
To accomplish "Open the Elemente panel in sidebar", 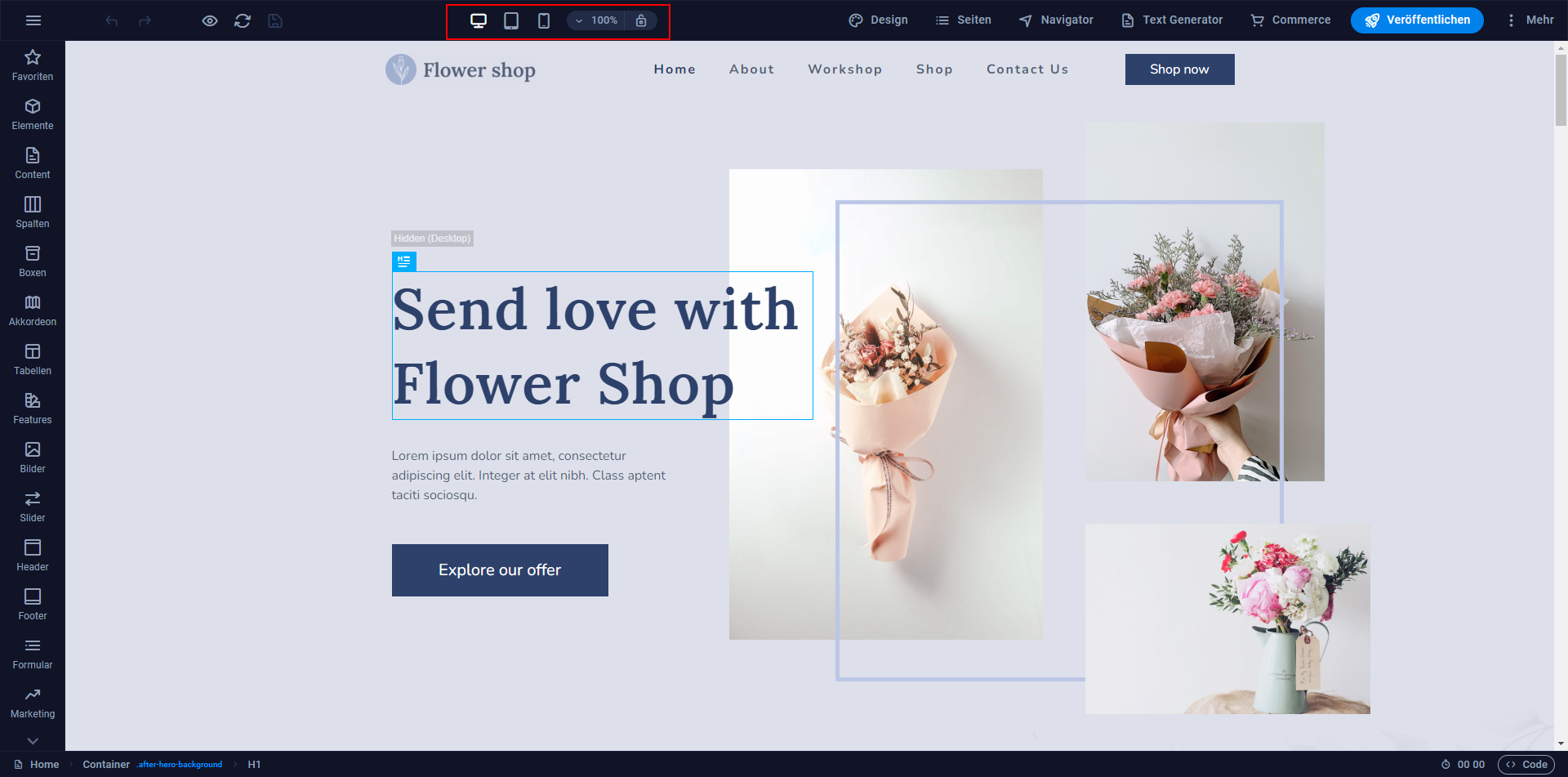I will coord(33,114).
